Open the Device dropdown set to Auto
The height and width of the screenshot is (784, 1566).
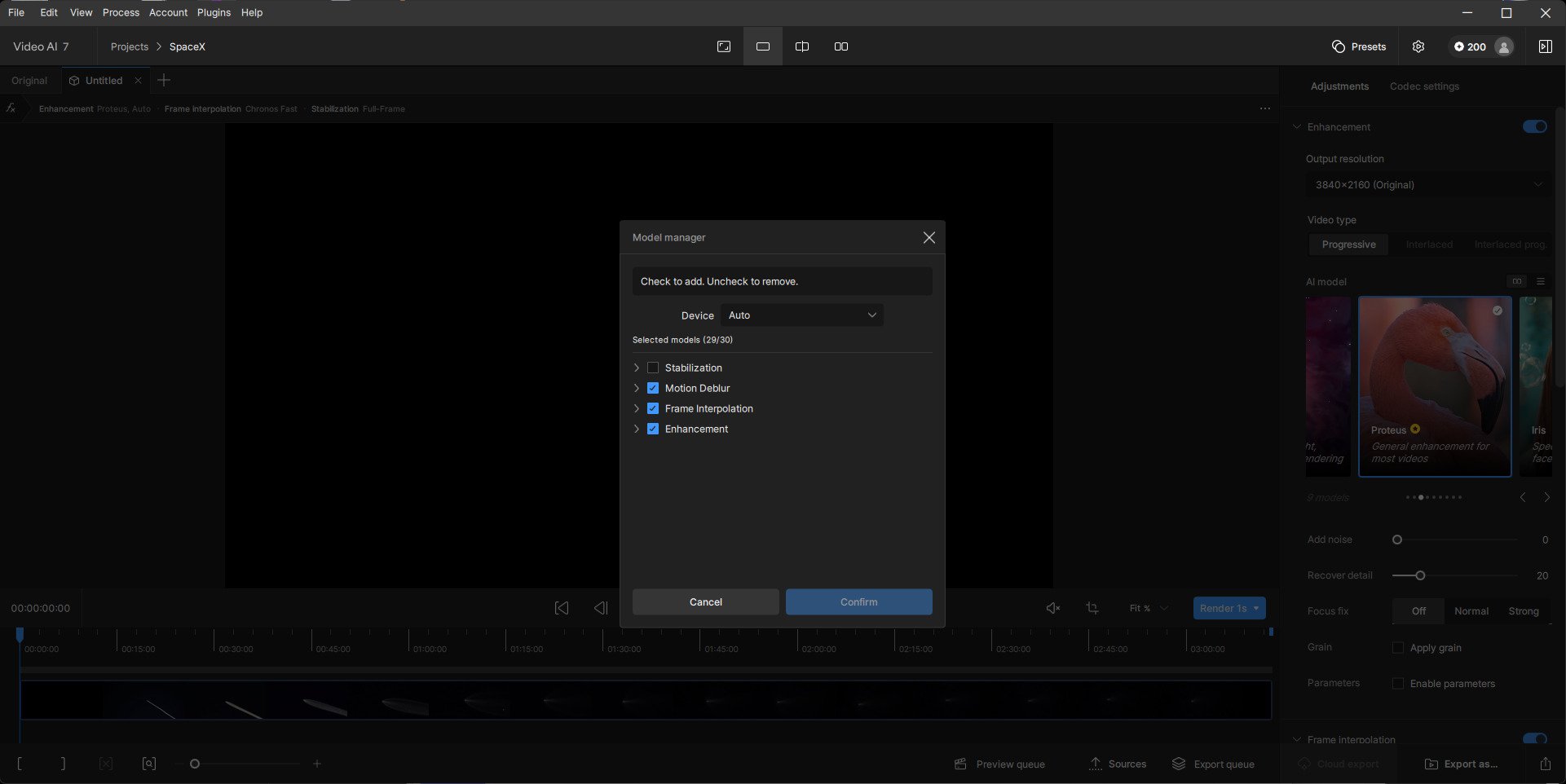tap(801, 315)
